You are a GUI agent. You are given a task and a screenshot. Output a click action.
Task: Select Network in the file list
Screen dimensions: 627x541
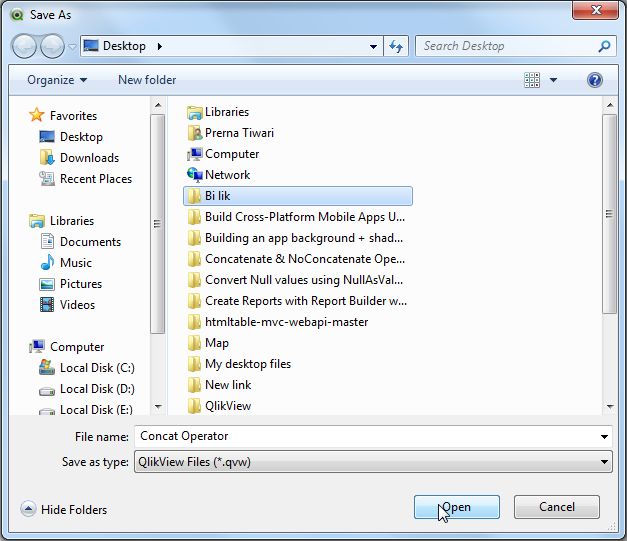coord(218,175)
